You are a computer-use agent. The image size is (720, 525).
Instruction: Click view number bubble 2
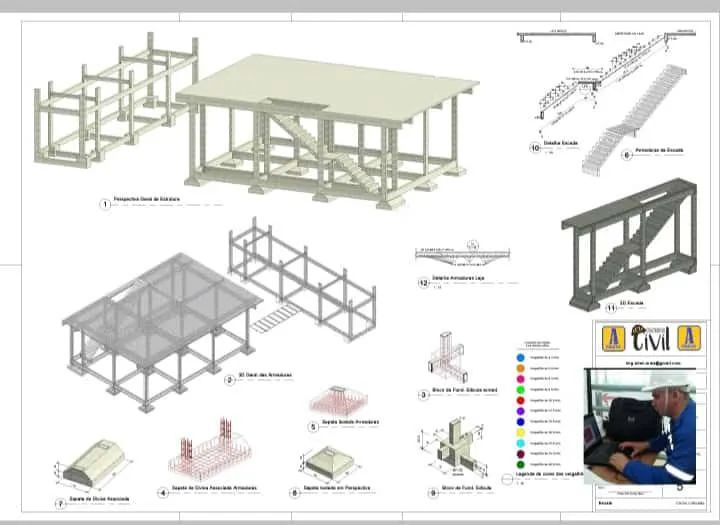pyautogui.click(x=230, y=380)
